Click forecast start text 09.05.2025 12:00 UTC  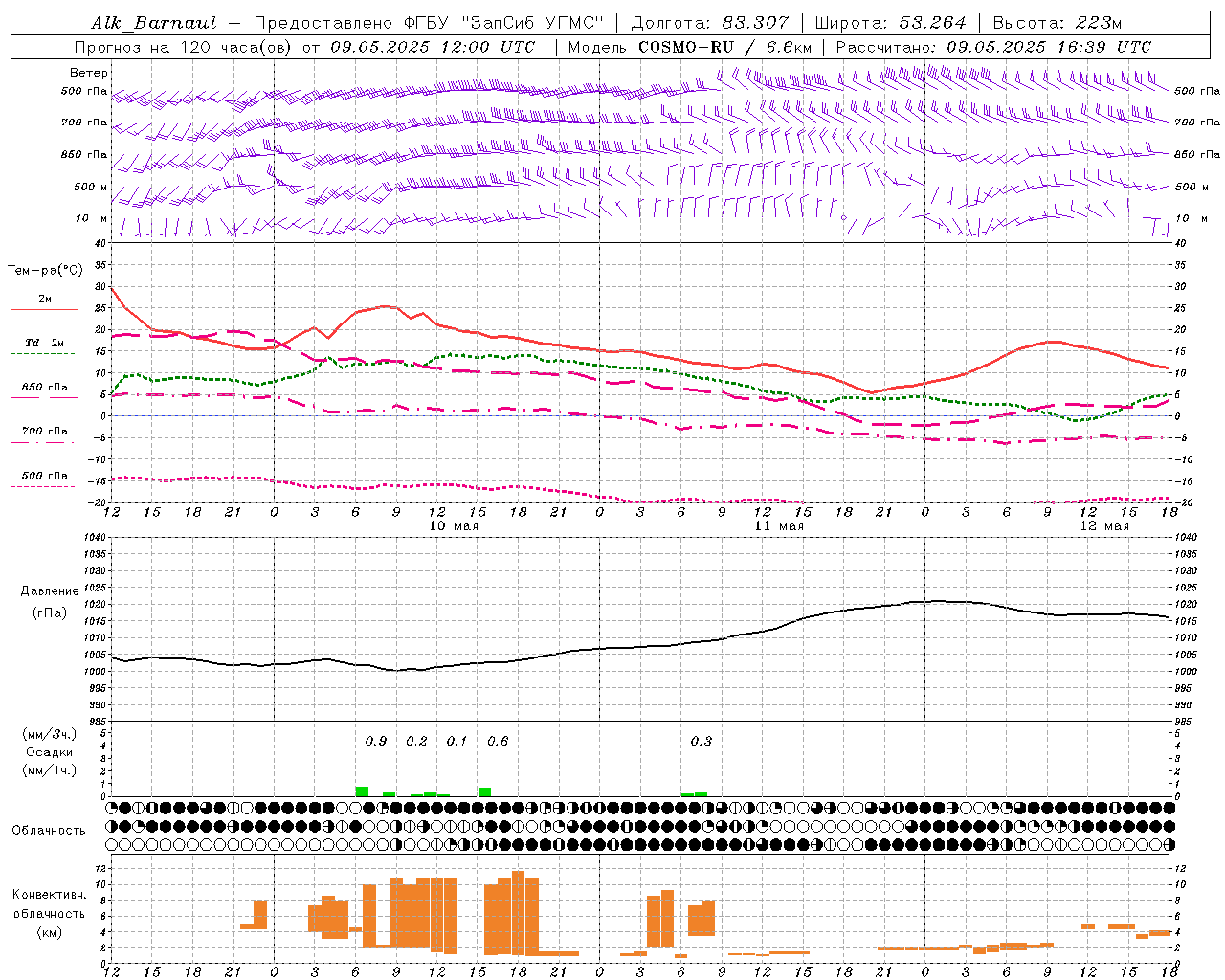coord(433,47)
